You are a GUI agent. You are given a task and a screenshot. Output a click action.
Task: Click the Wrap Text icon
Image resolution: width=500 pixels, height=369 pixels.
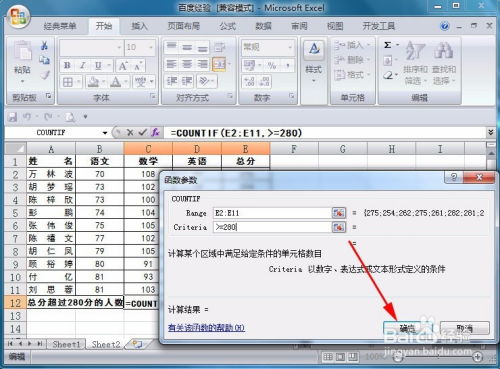[219, 47]
